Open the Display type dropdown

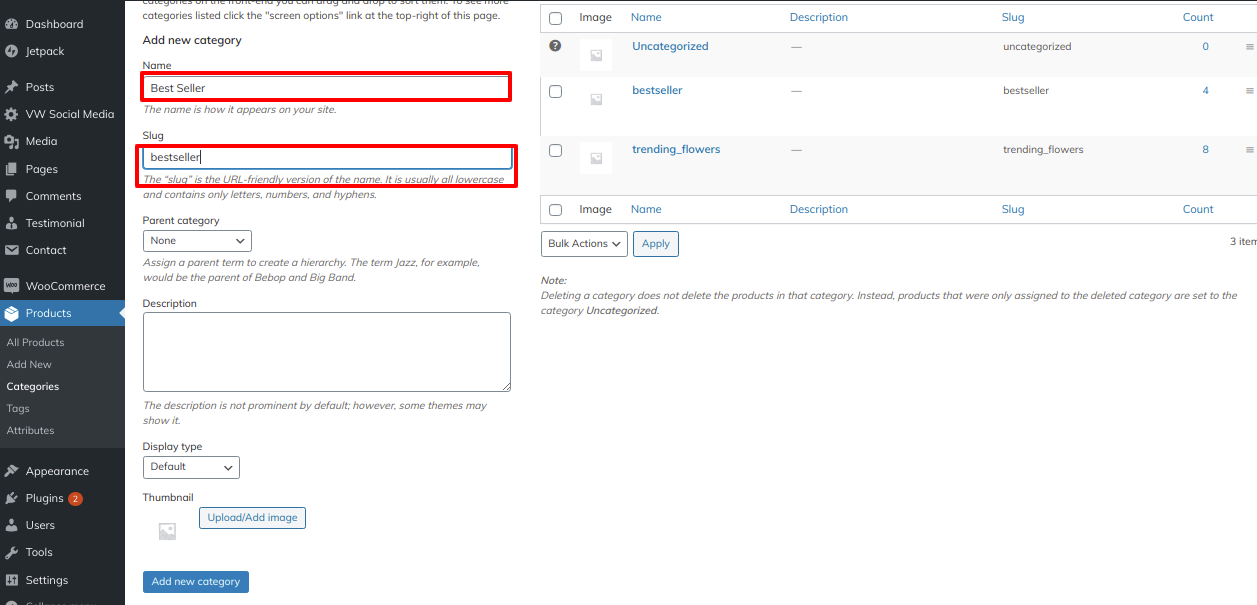coord(191,467)
